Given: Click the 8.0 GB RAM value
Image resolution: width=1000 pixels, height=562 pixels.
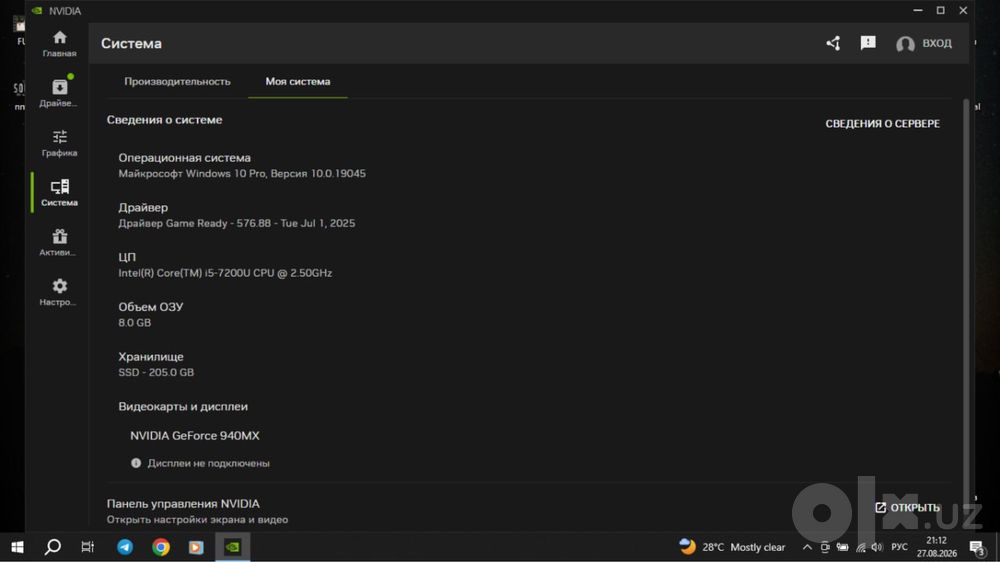Looking at the screenshot, I should pos(135,323).
